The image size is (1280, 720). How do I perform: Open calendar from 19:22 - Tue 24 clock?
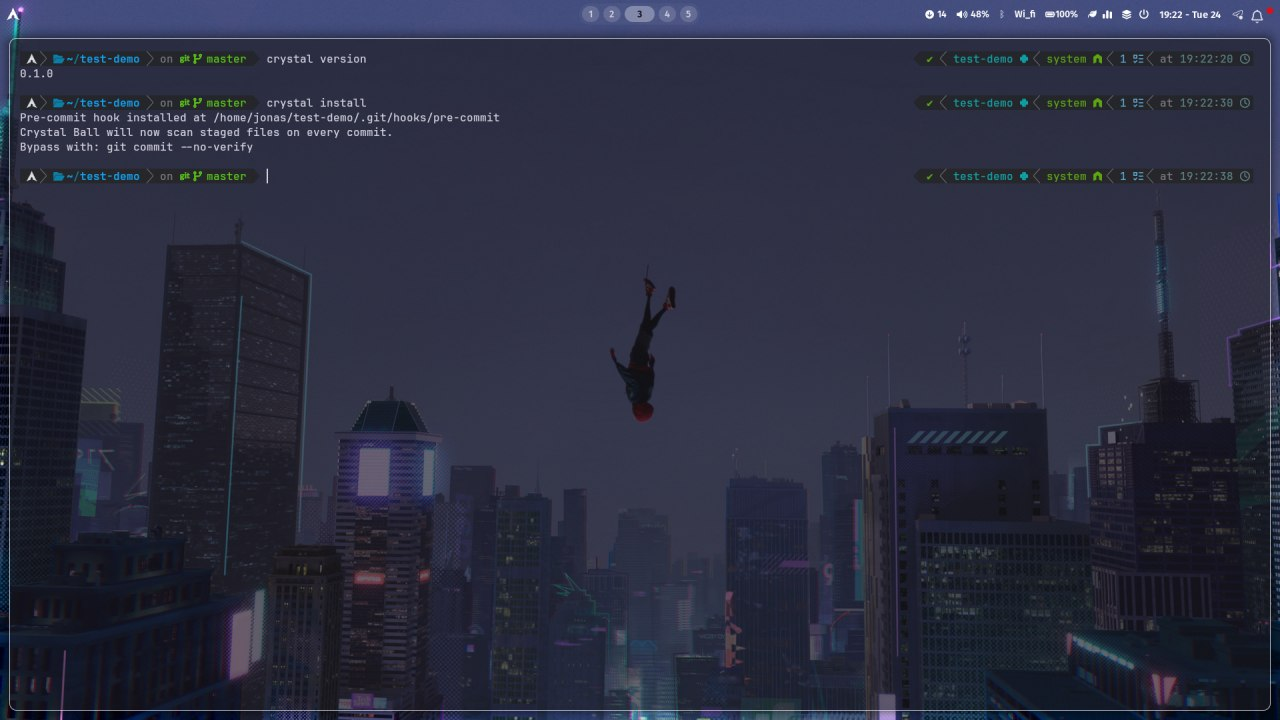click(x=1190, y=14)
